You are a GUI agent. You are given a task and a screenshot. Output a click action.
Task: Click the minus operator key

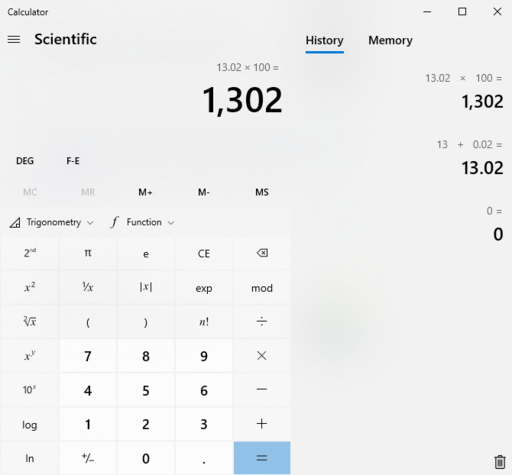point(262,390)
